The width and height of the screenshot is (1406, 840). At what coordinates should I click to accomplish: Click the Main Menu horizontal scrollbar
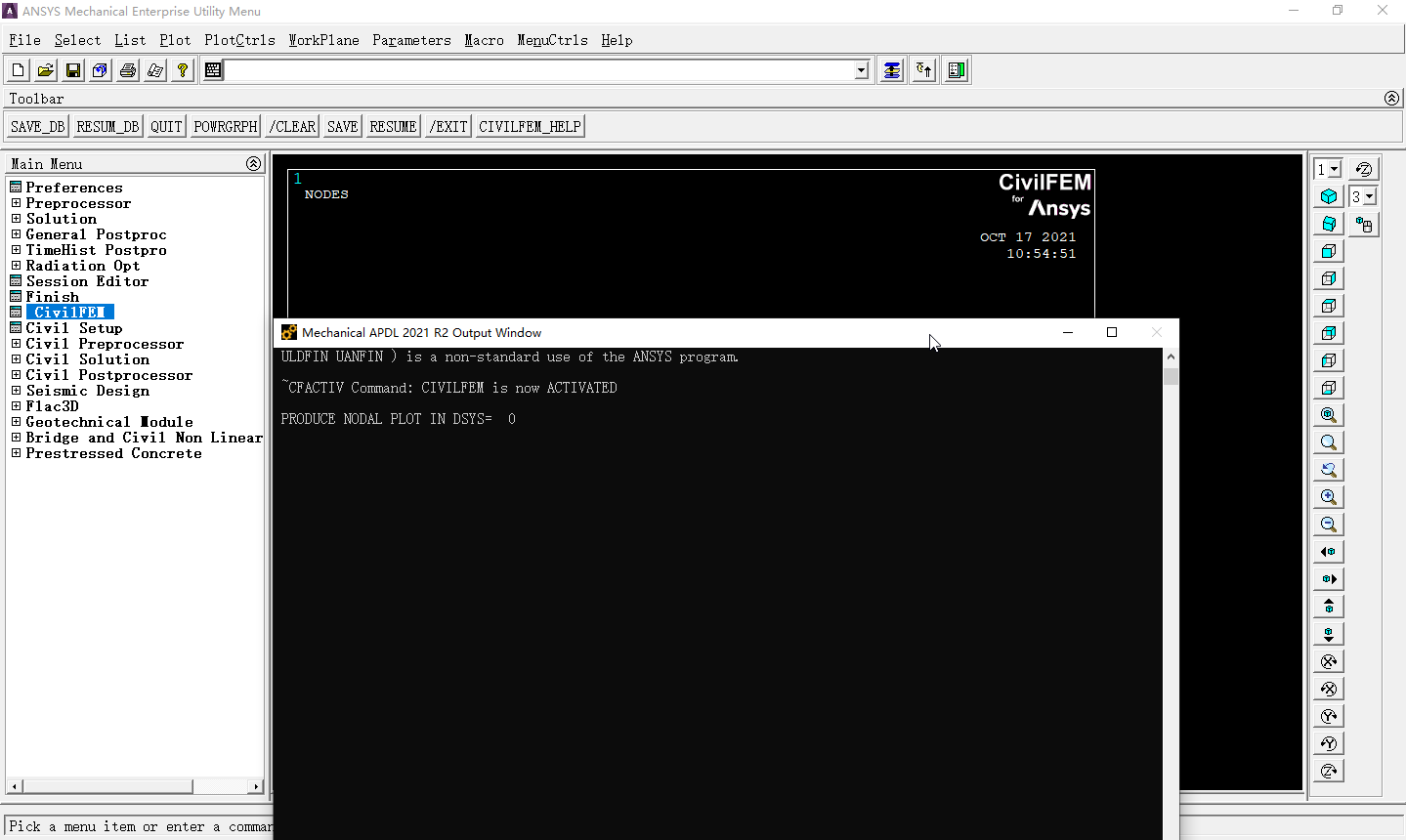pyautogui.click(x=135, y=786)
